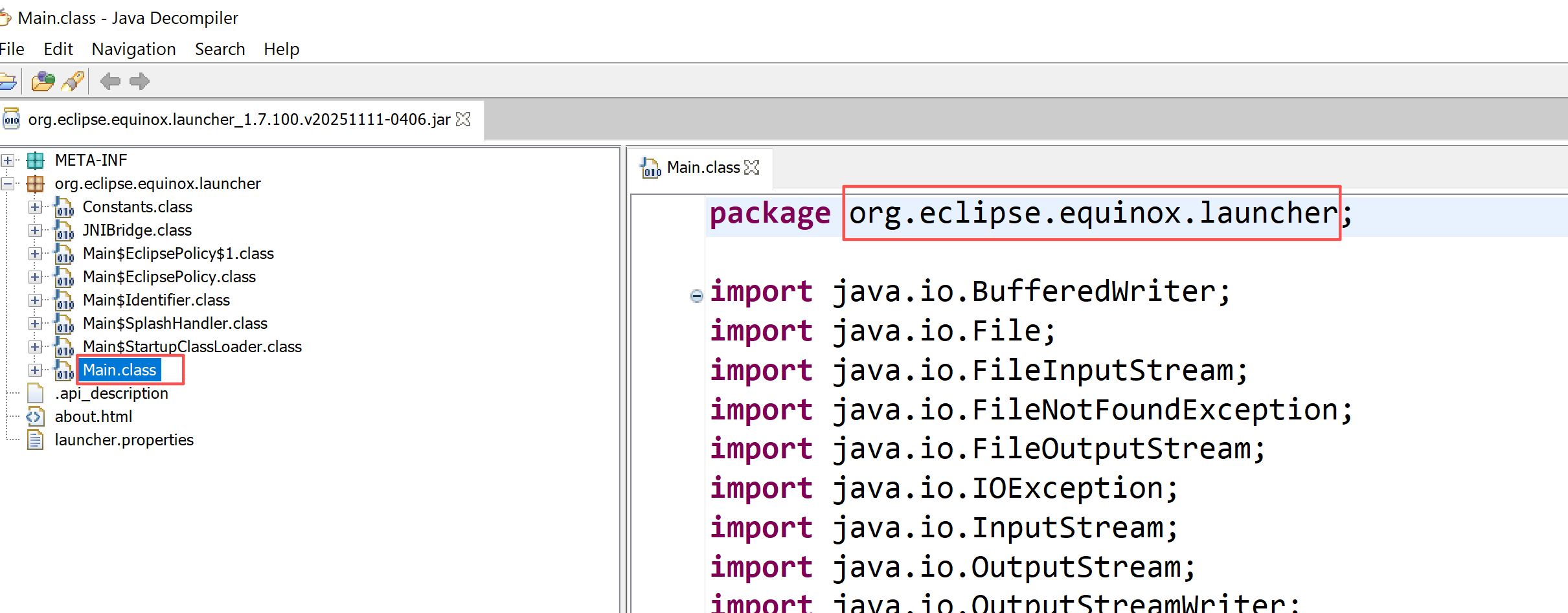Expand the Main$StartupClassLoader.class node
1568x613 pixels.
pos(35,347)
